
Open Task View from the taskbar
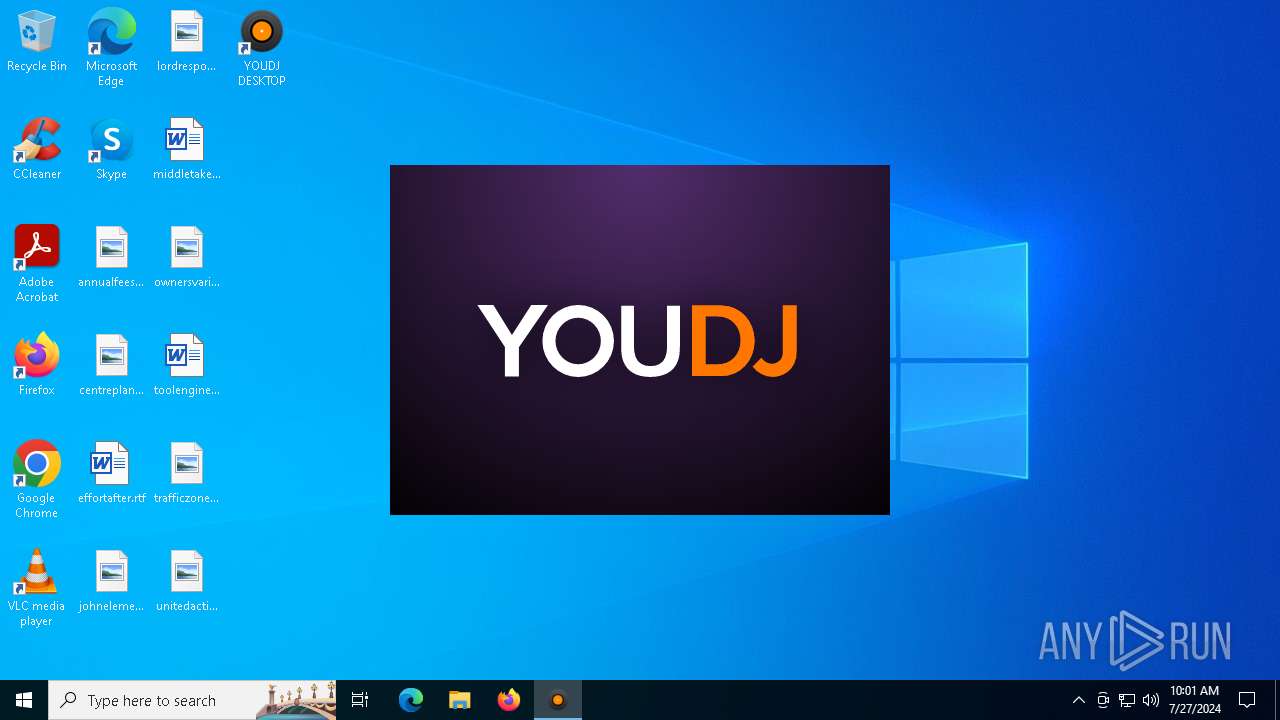[x=360, y=700]
